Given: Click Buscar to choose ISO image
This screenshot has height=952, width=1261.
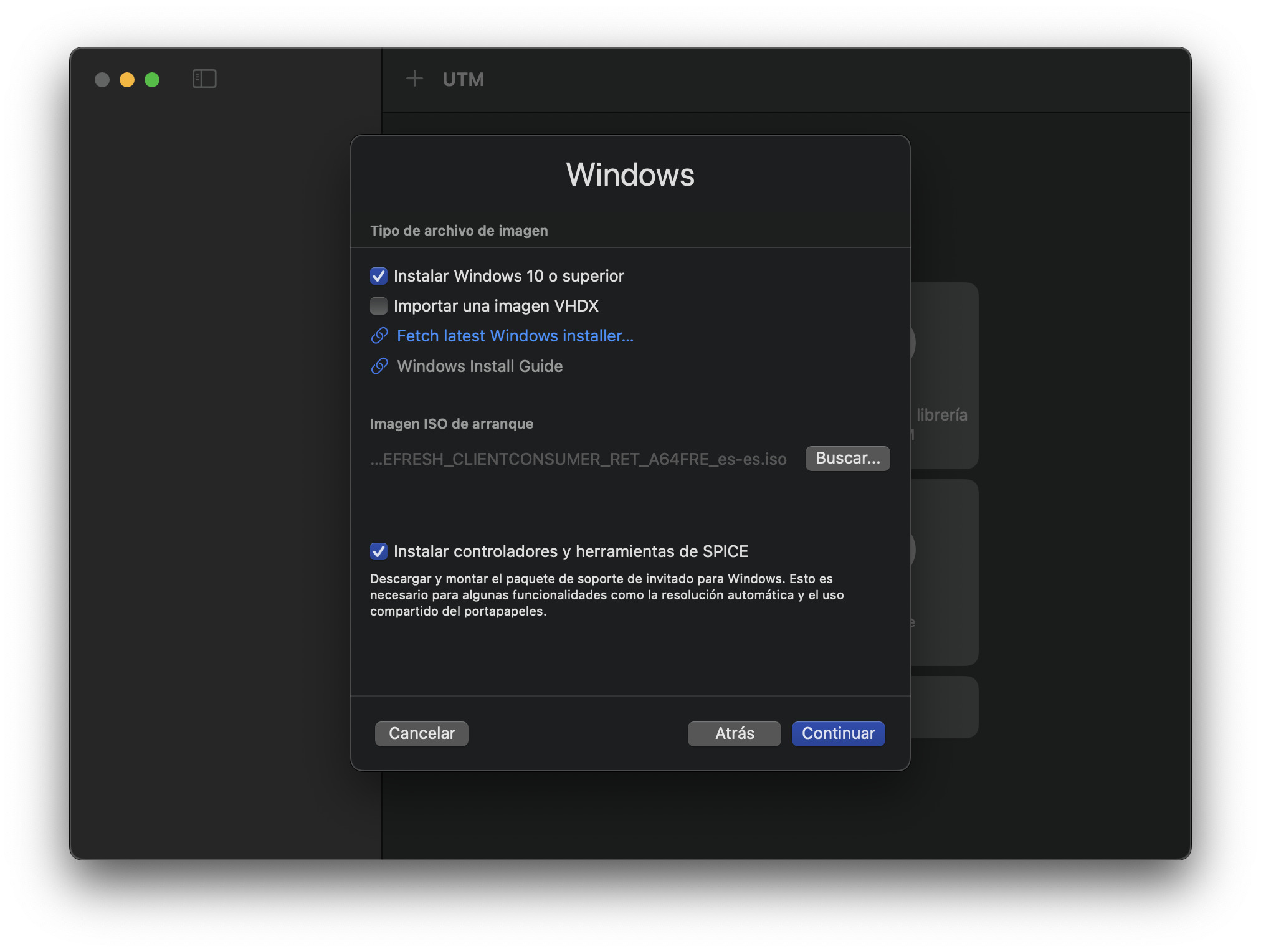Looking at the screenshot, I should (847, 459).
